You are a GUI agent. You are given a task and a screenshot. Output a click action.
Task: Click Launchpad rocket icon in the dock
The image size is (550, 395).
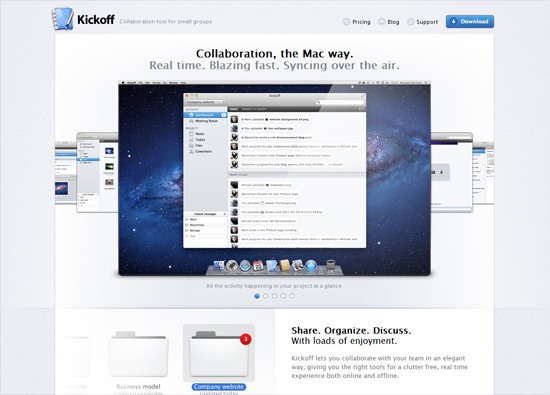232,266
